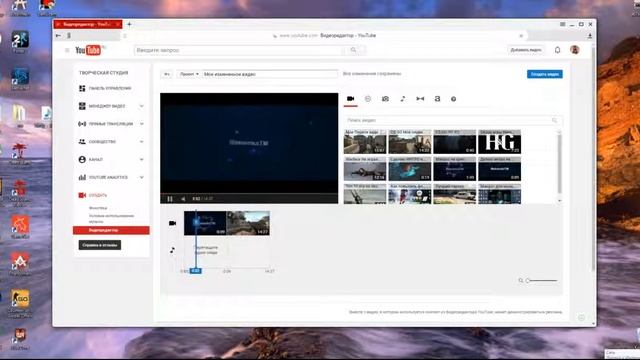640x360 pixels.
Task: Close the Видеоредактор browser tab
Action: pyautogui.click(x=118, y=24)
